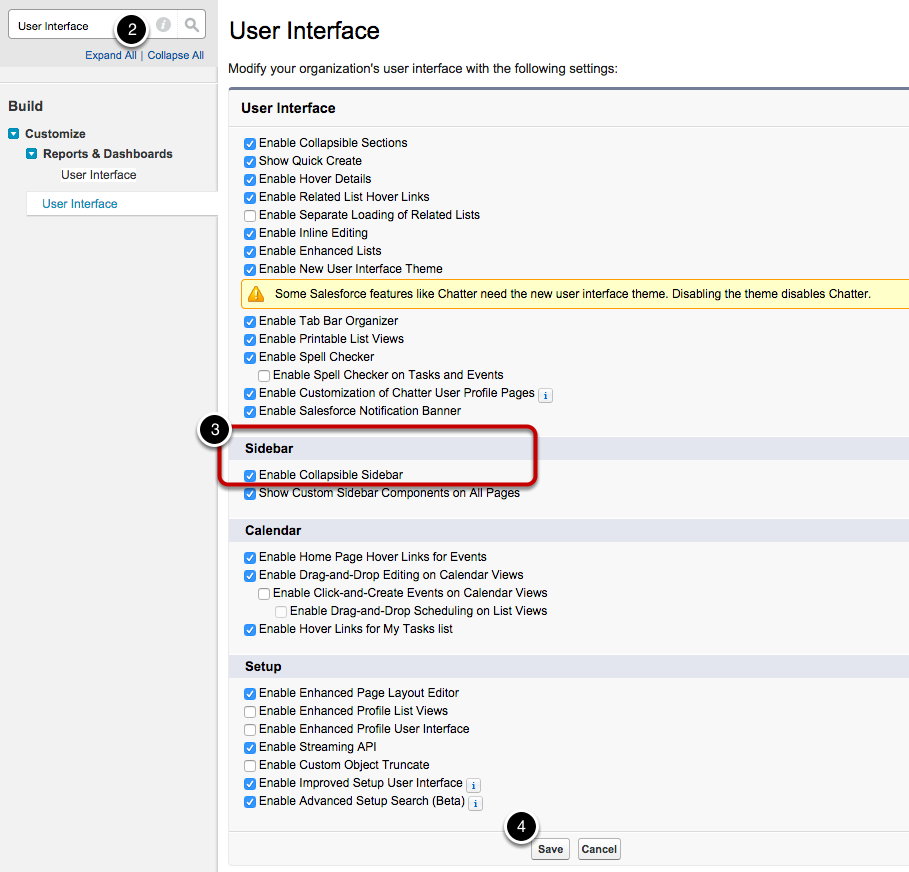
Task: Click the search magnifier icon
Action: coord(190,24)
